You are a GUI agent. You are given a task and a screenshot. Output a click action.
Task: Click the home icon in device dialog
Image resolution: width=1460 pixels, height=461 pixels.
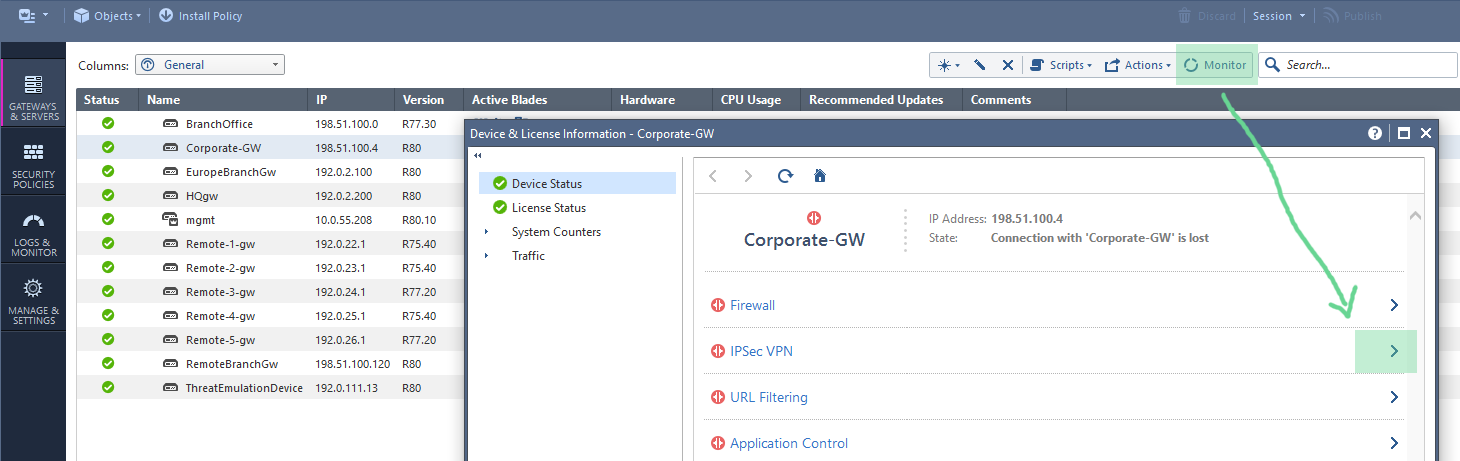click(820, 176)
